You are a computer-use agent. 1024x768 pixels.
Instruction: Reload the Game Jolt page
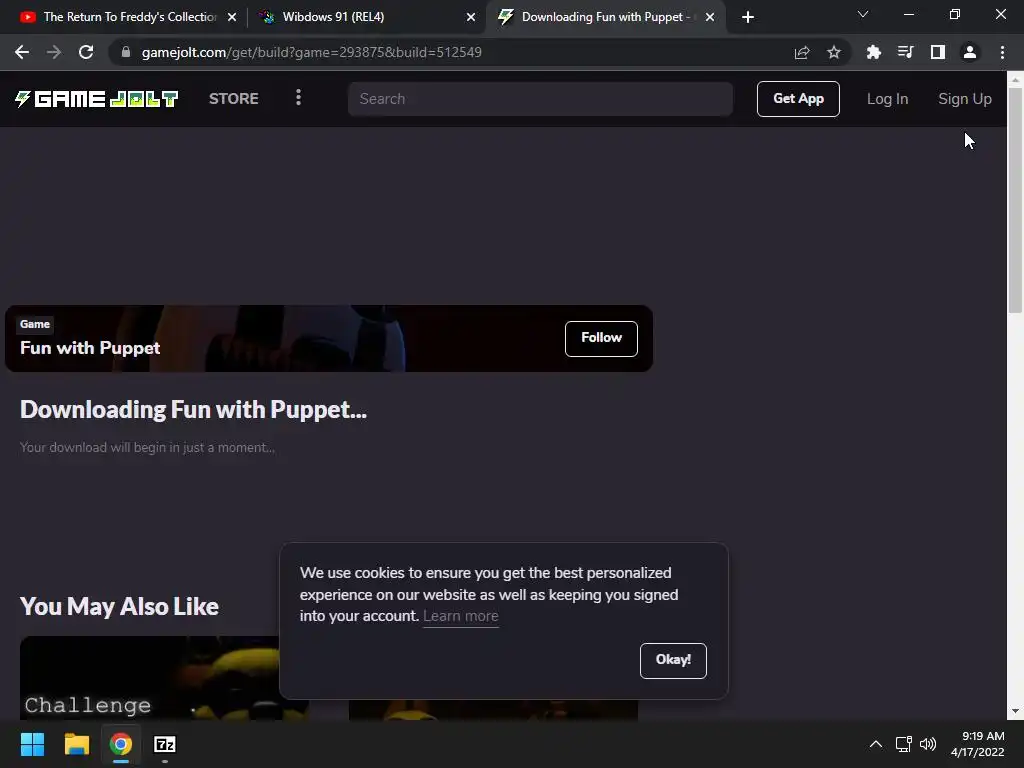point(86,52)
